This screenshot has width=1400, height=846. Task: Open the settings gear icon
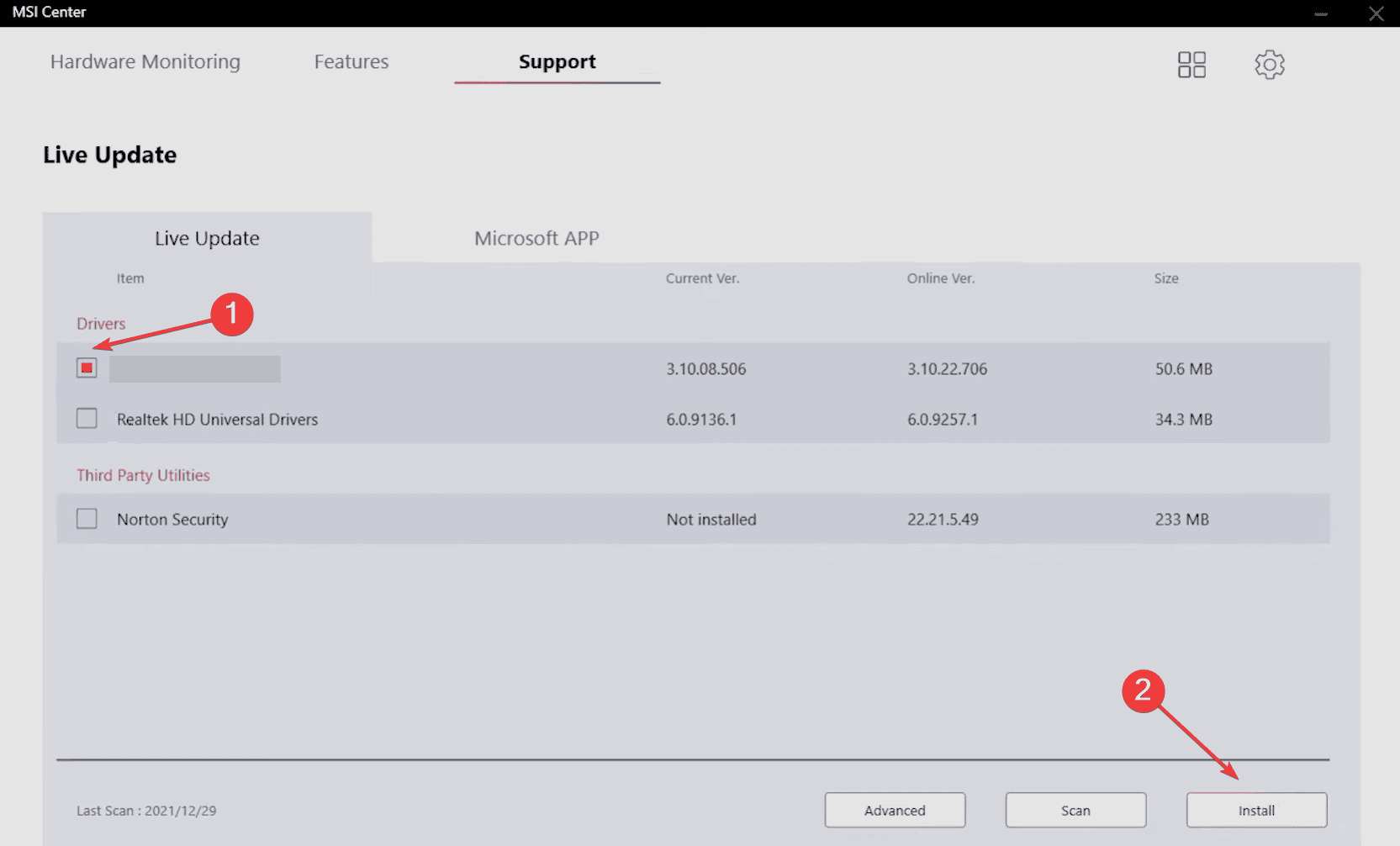(1270, 65)
